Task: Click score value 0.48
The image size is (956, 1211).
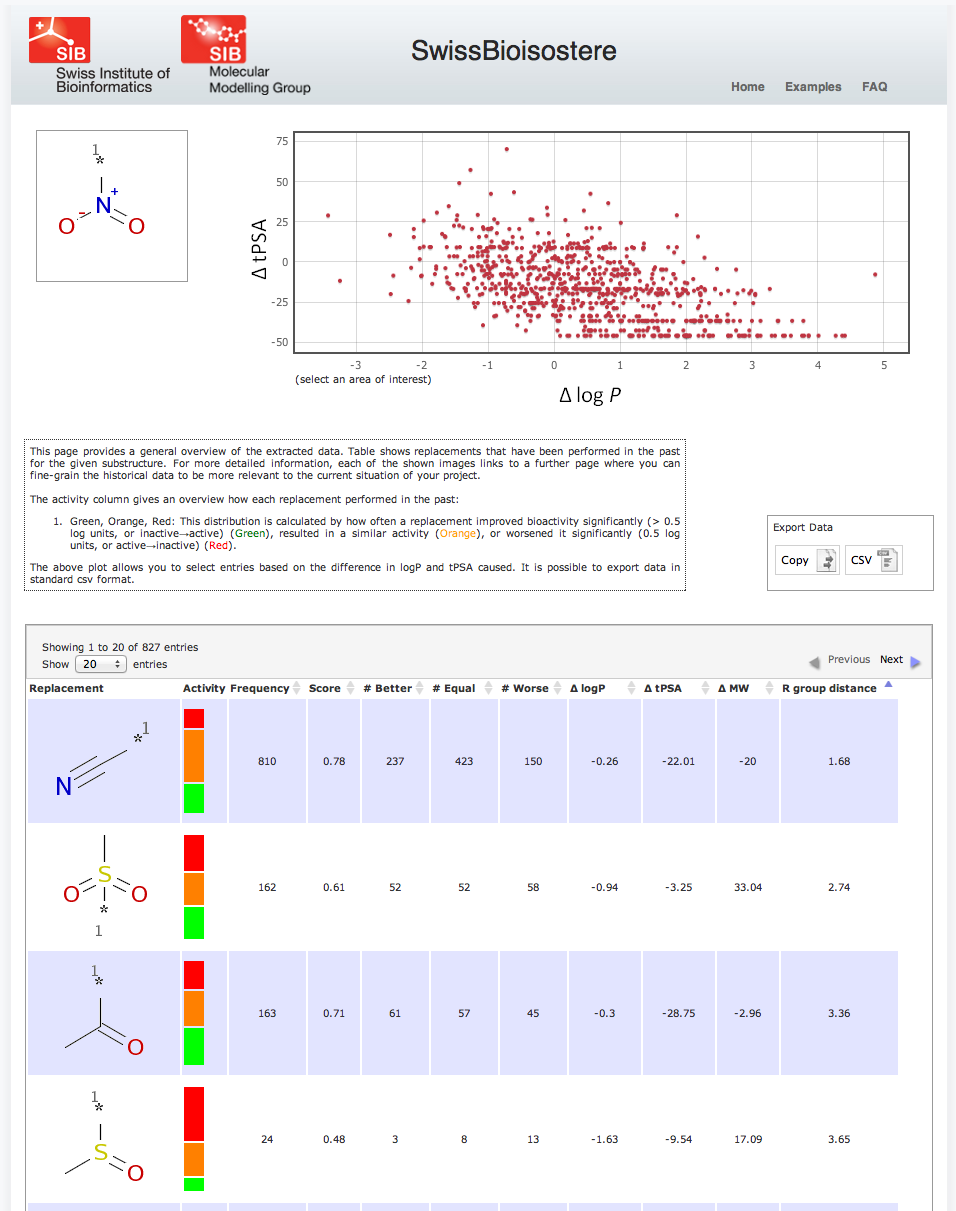Action: pyautogui.click(x=334, y=1139)
